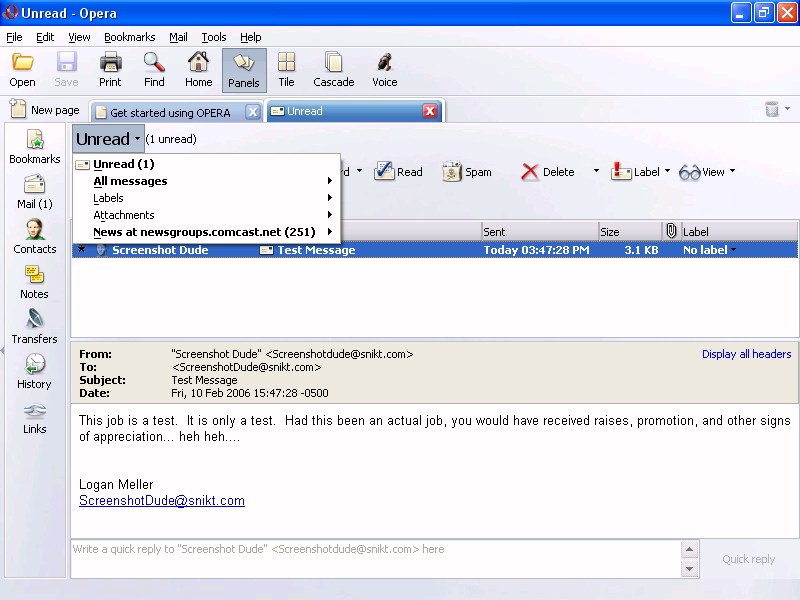Open the Delete dropdown arrow
The image size is (800, 600).
tap(596, 171)
